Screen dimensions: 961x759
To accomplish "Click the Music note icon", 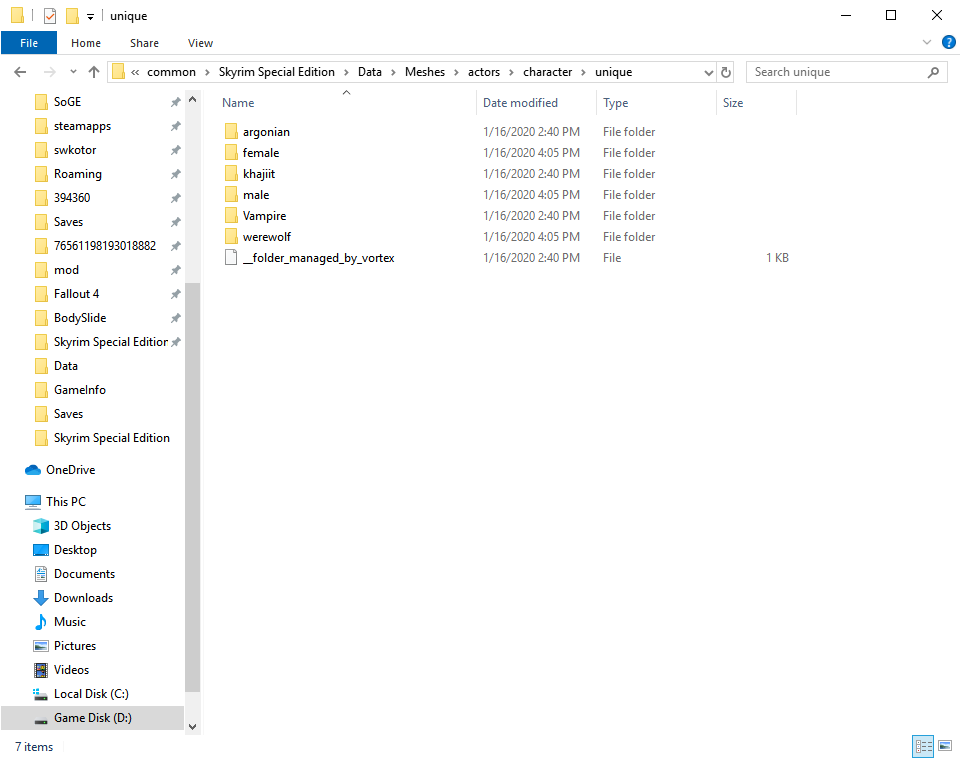I will pyautogui.click(x=40, y=622).
